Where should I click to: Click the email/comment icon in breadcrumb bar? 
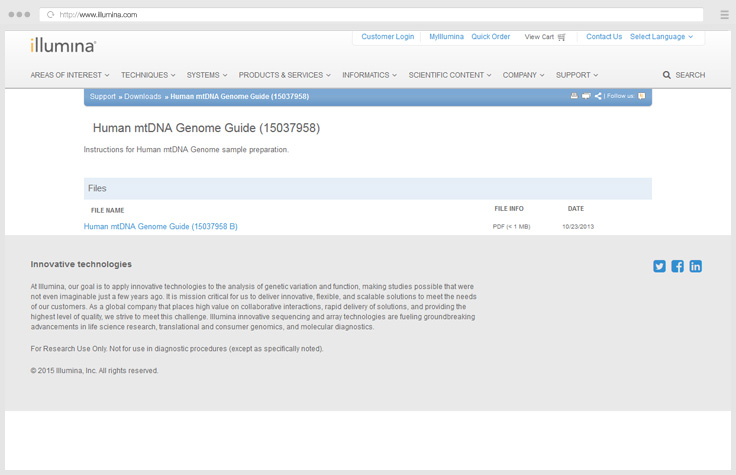click(x=586, y=96)
